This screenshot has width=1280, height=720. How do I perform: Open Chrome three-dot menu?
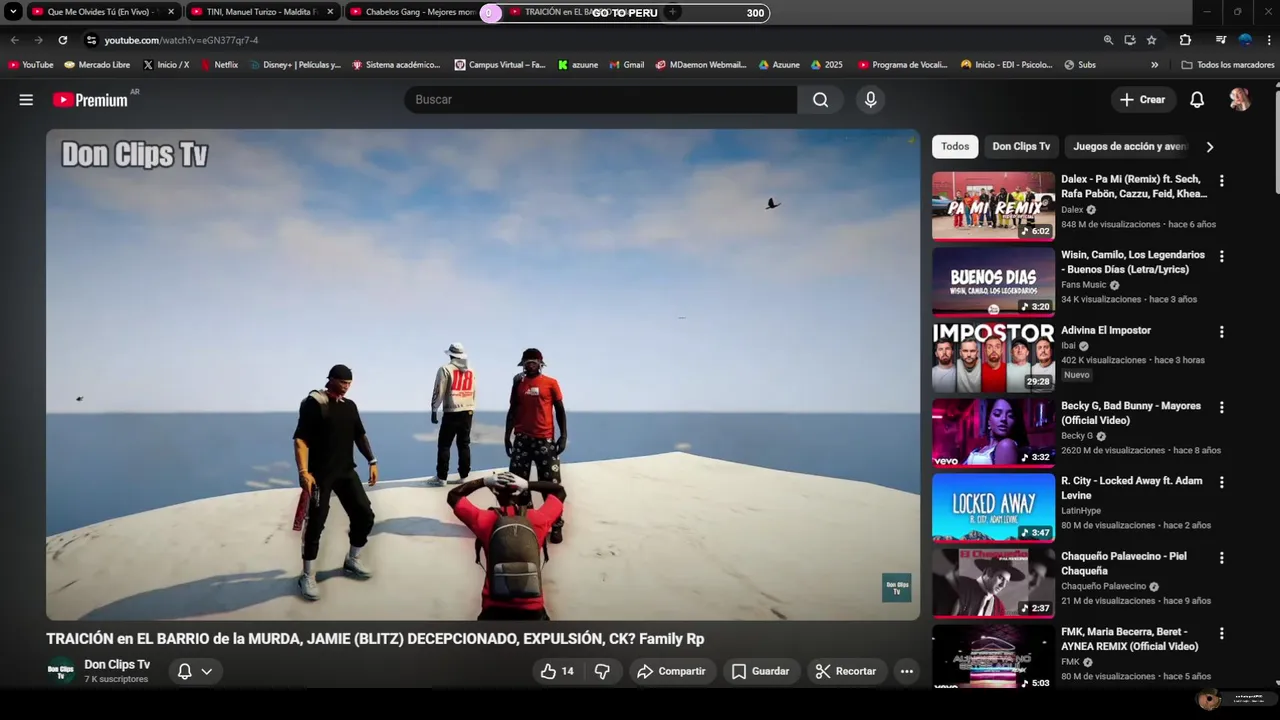coord(1269,40)
